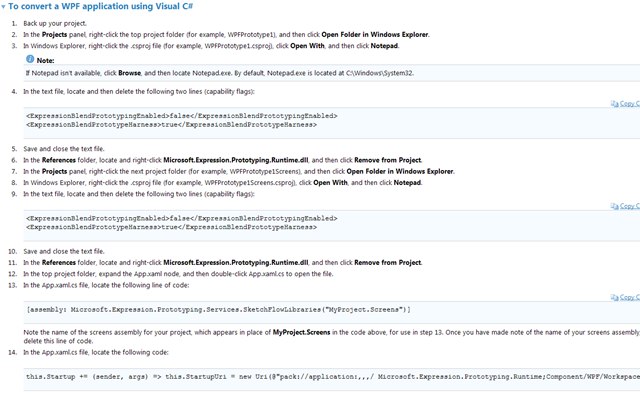640x394 pixels.
Task: Click bold 'Projects' in step 2
Action: [x=54, y=35]
